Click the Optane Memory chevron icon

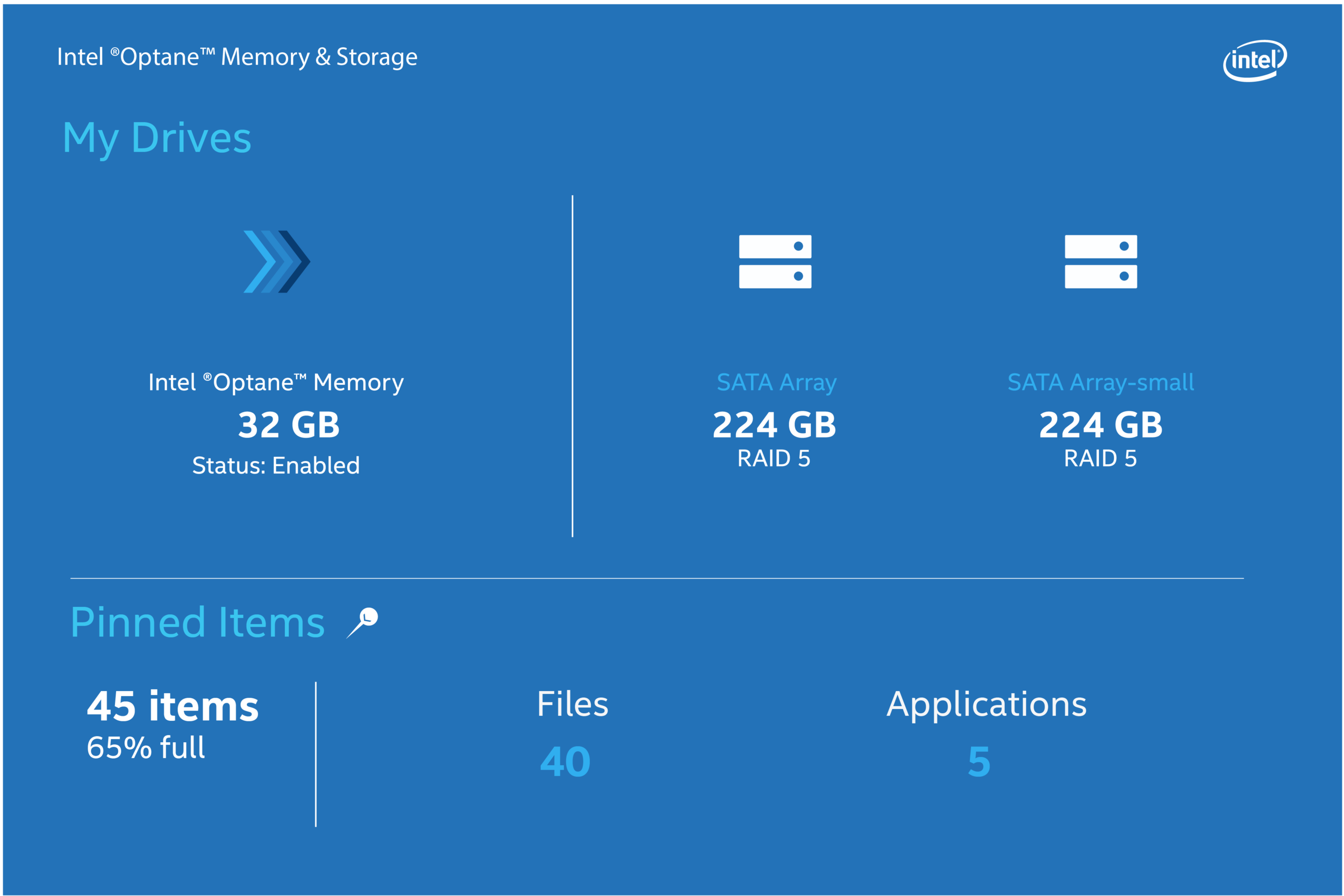276,262
